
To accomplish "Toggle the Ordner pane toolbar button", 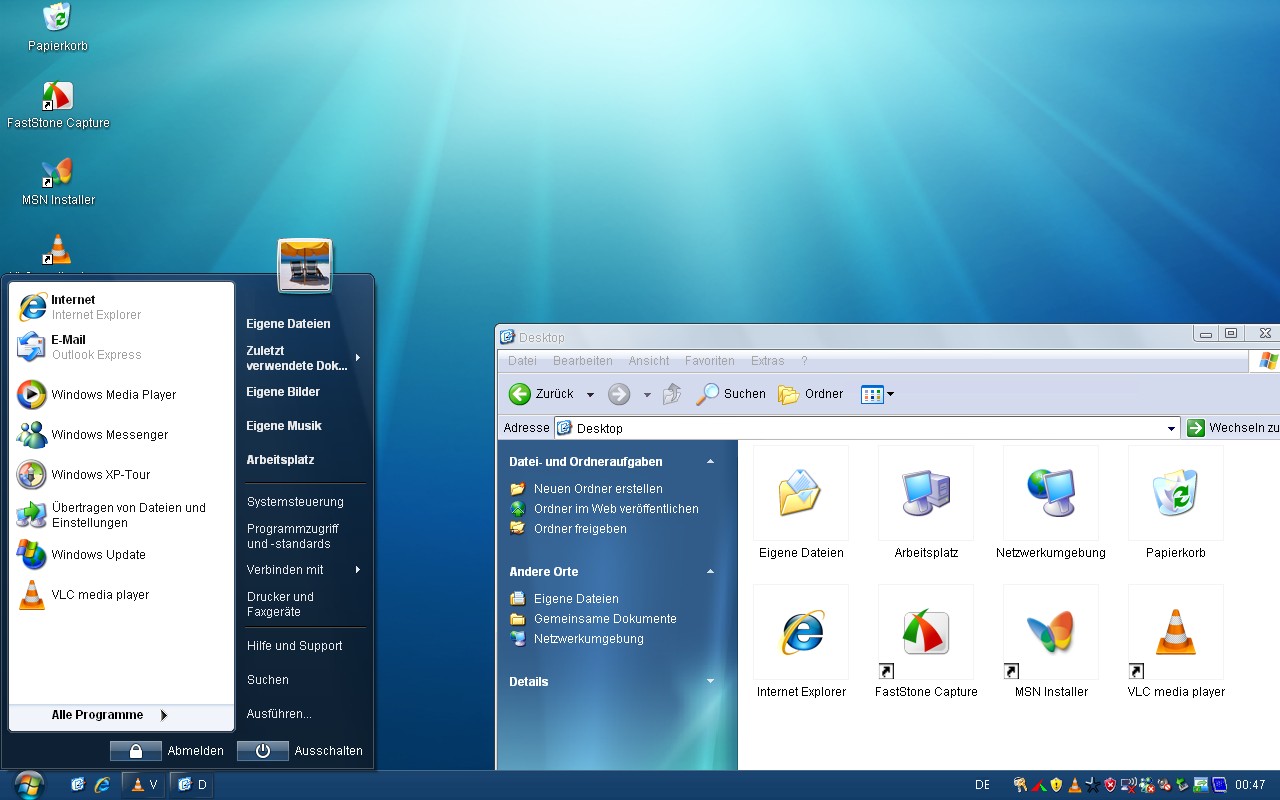I will [811, 394].
